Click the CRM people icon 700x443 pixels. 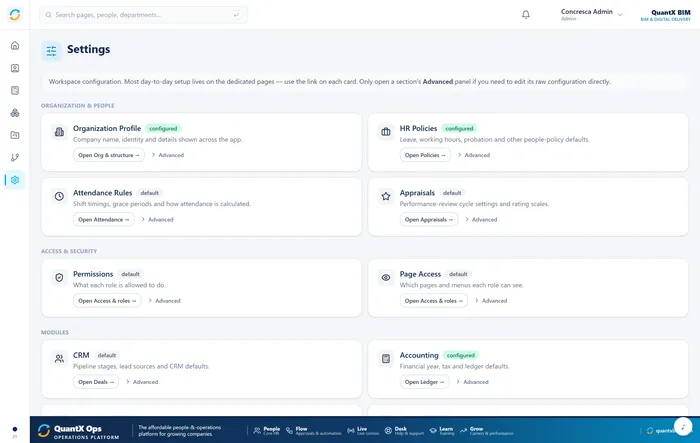(x=59, y=359)
